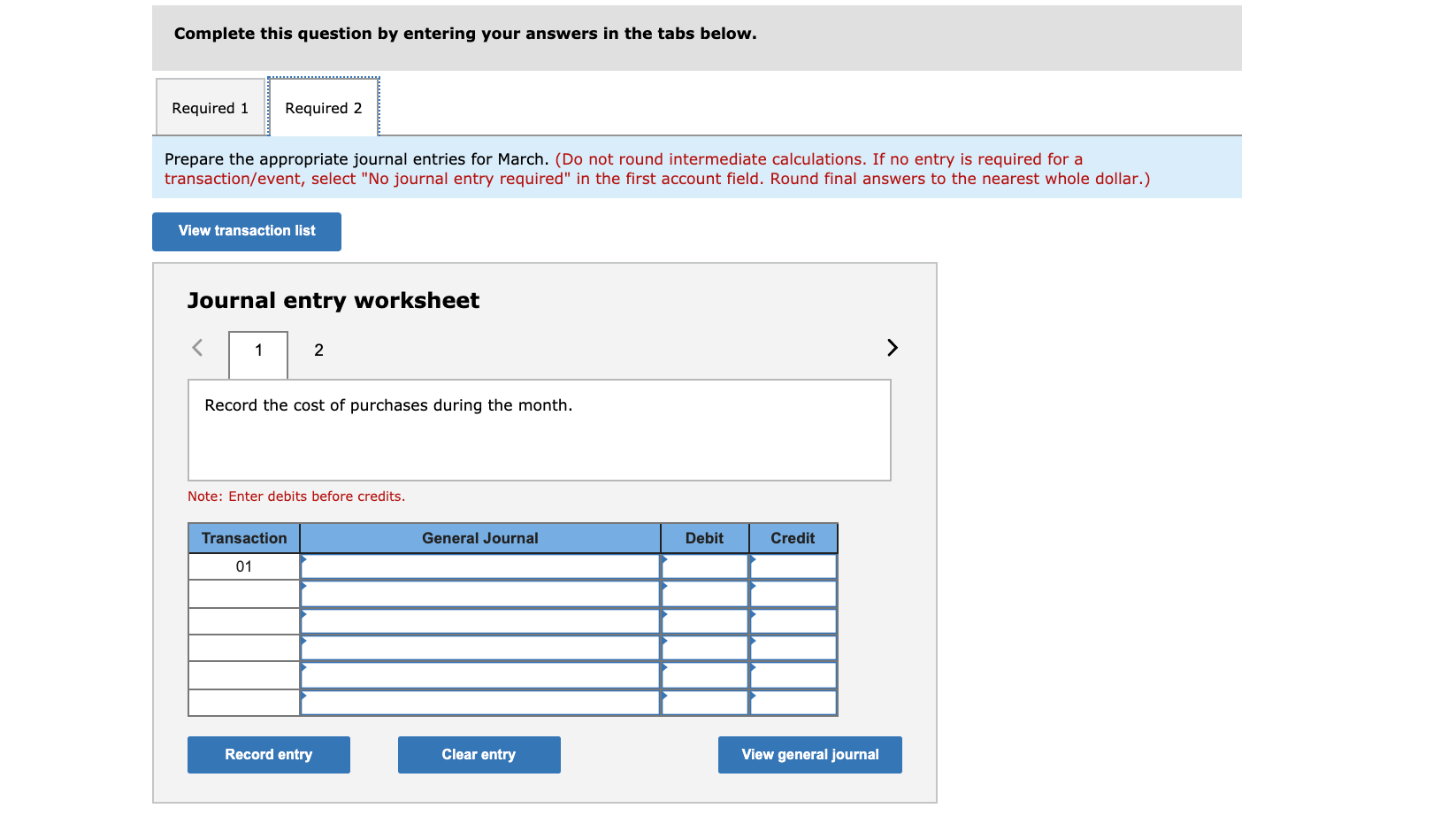This screenshot has width=1456, height=839.
Task: Open the View transaction list button
Action: point(247,231)
